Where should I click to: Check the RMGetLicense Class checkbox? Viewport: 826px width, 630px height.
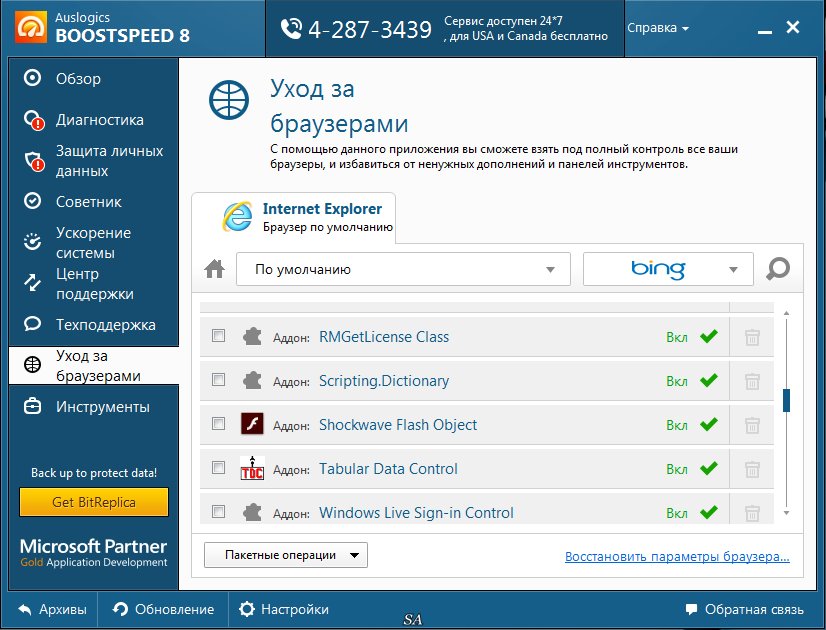click(x=218, y=336)
